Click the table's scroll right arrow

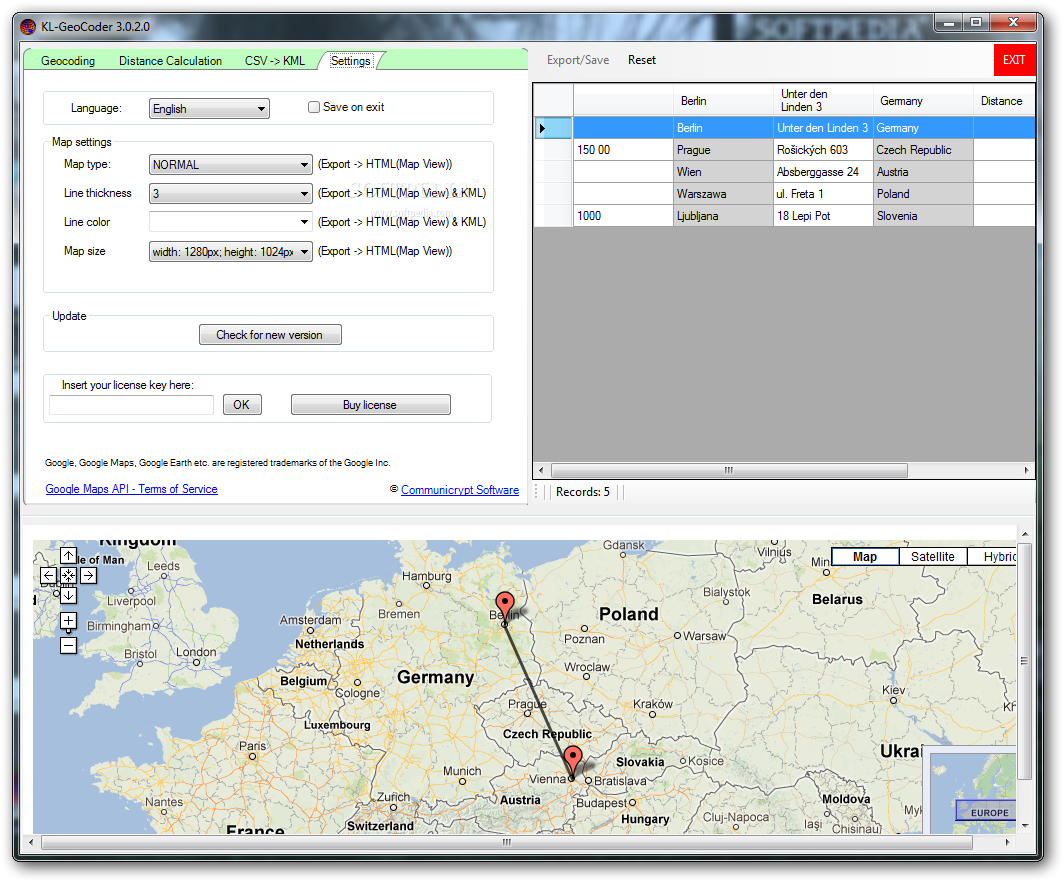[x=1026, y=470]
